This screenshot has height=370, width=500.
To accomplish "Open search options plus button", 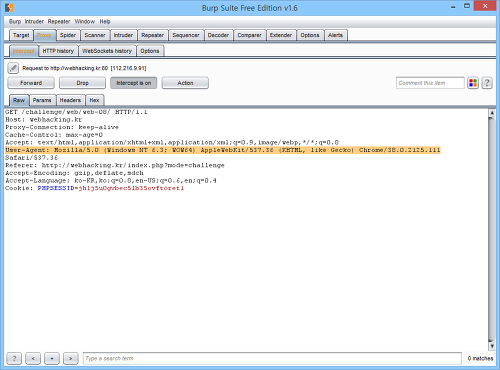I will click(52, 358).
